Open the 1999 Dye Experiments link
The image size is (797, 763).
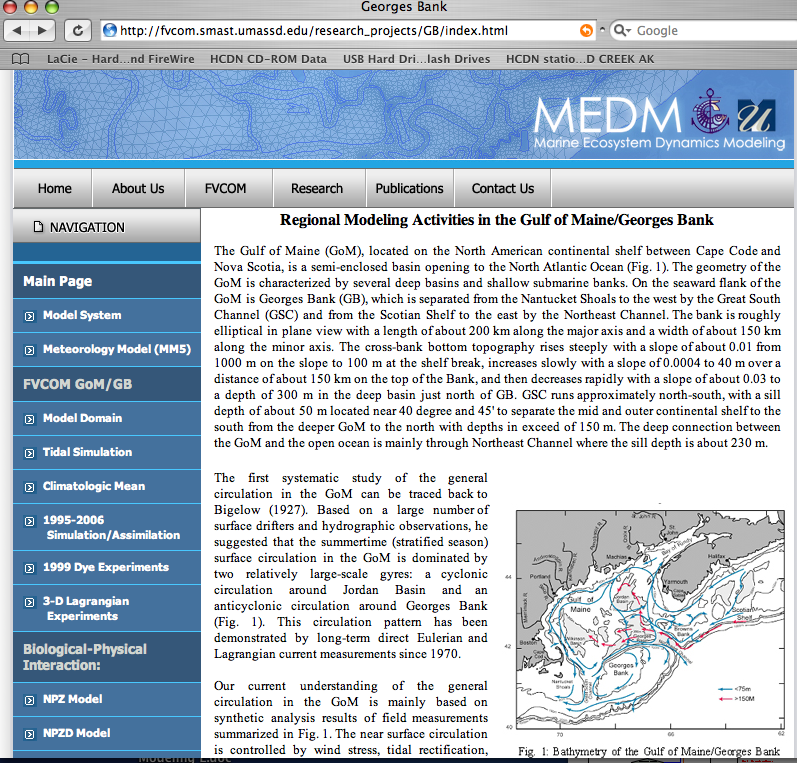coord(106,567)
